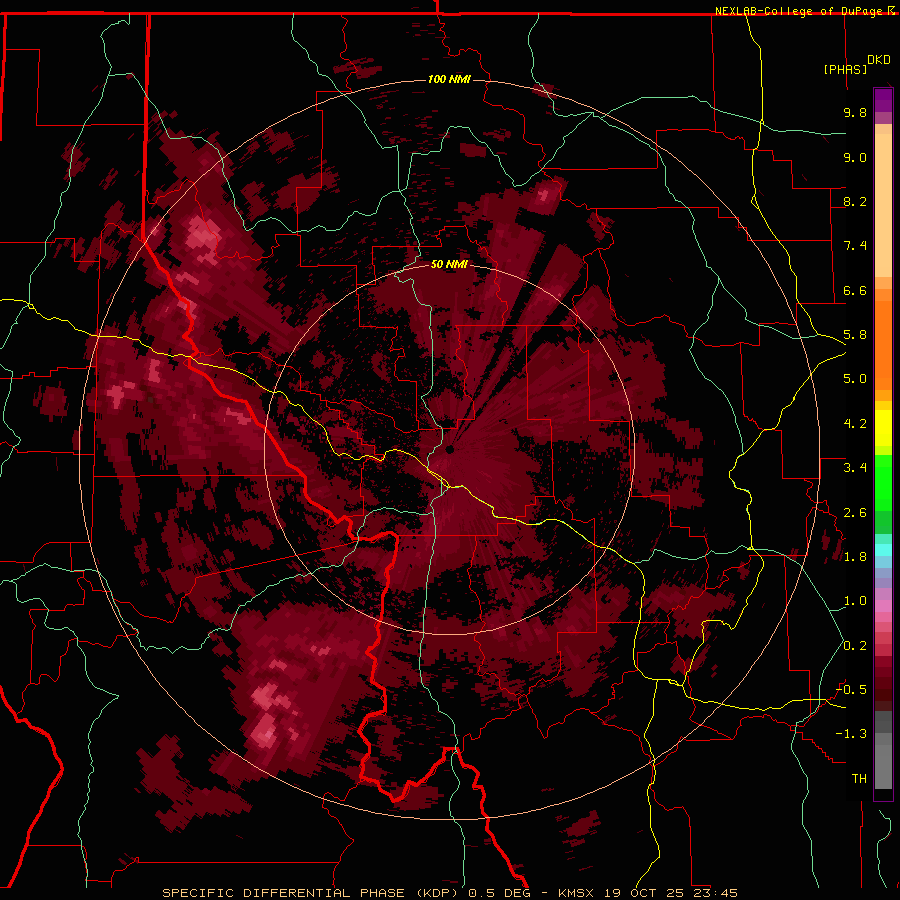This screenshot has width=900, height=900.
Task: Click the 8.2 value on the scale
Action: coord(855,201)
